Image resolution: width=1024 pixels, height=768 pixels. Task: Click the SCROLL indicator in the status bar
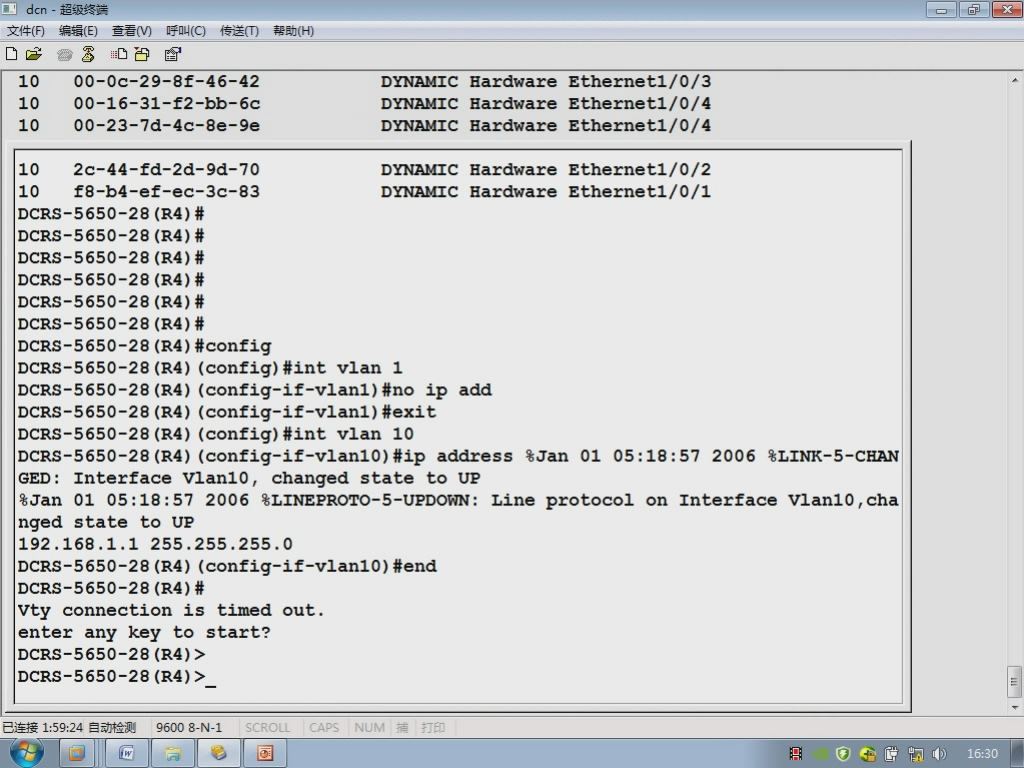coord(267,728)
